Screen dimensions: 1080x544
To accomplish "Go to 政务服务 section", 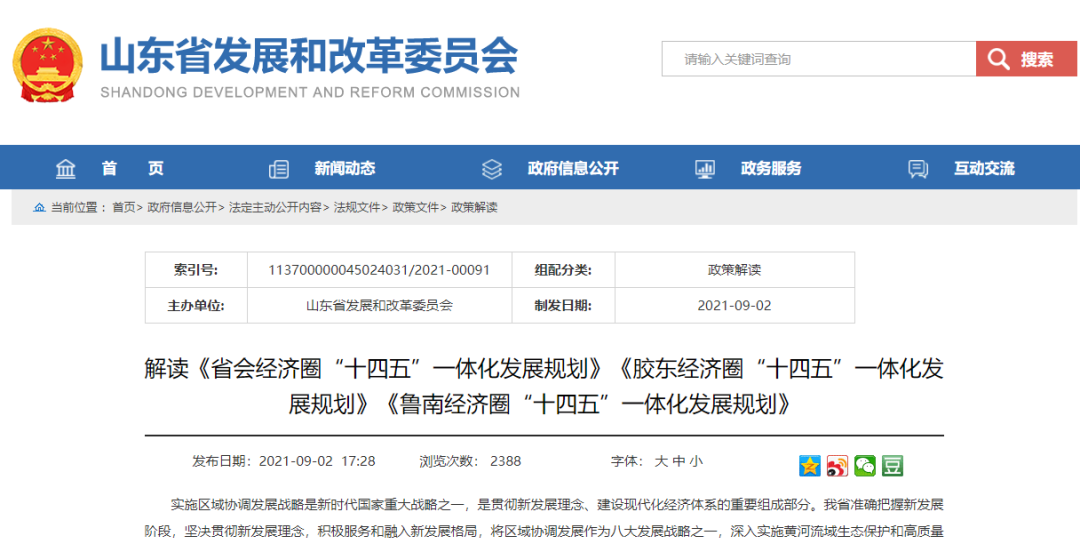I will [770, 168].
